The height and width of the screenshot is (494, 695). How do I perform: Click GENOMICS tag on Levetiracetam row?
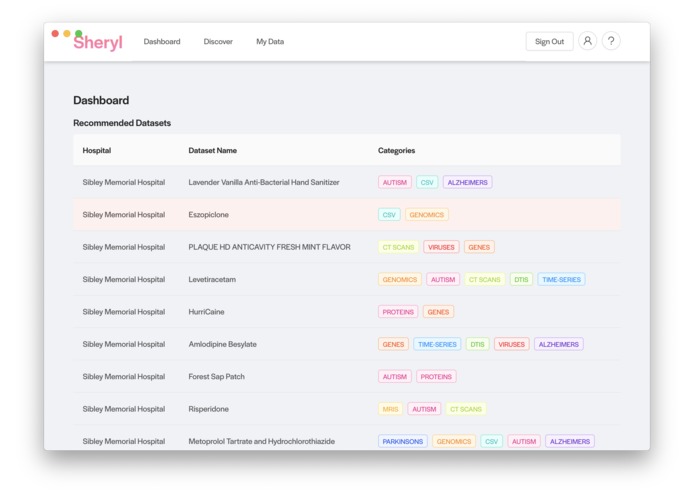tap(399, 279)
